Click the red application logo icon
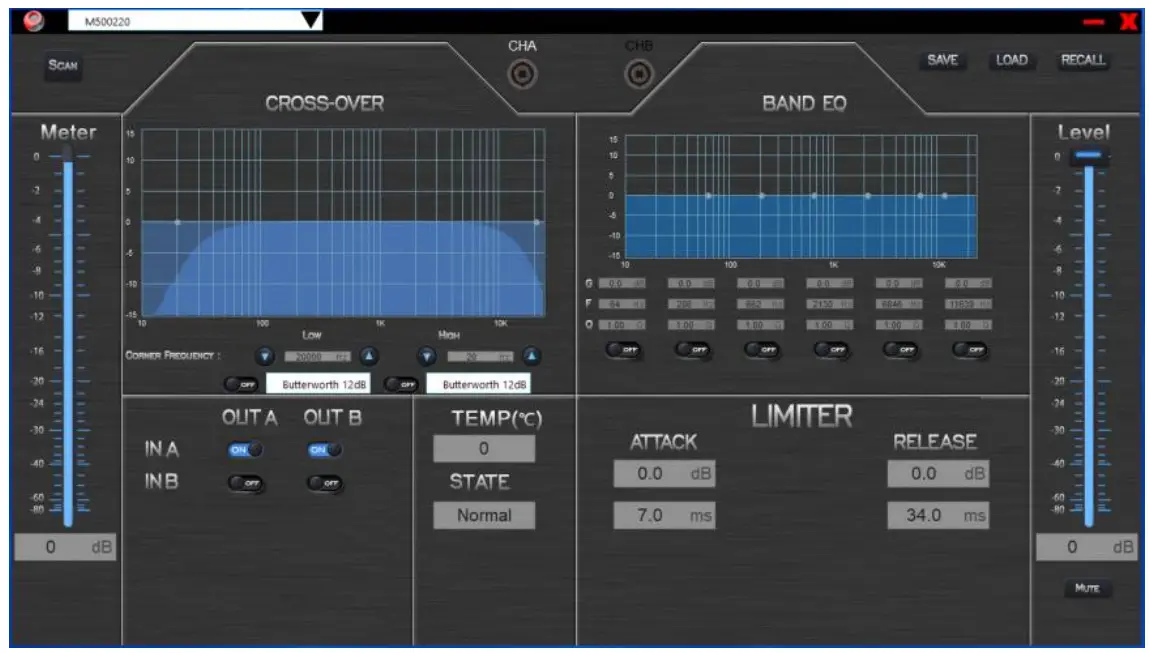This screenshot has width=1149, height=653. click(34, 21)
